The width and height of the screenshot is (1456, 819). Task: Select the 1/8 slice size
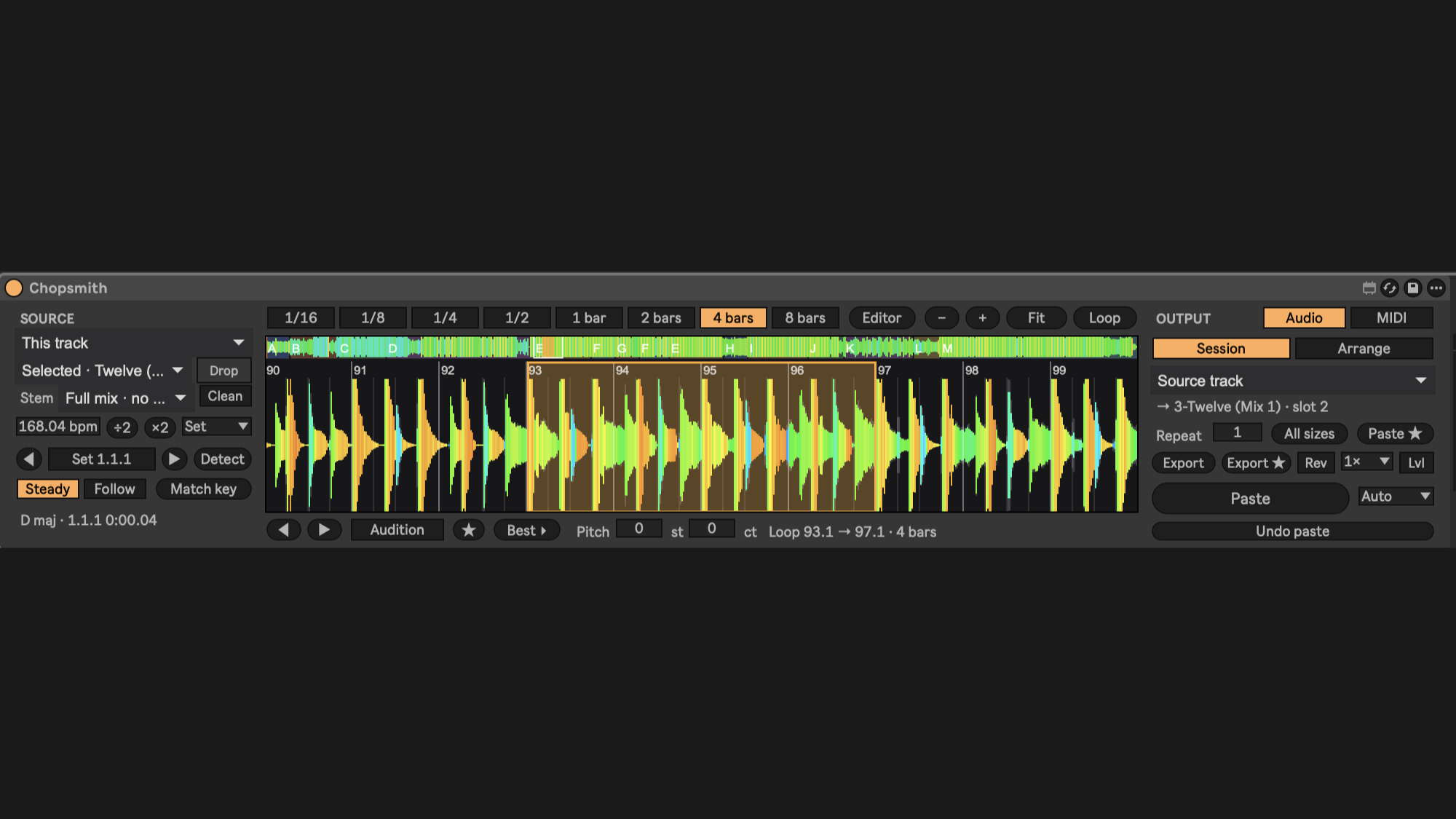[x=373, y=318]
